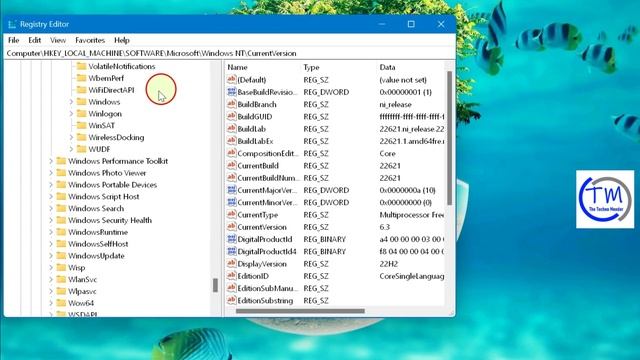640x360 pixels.
Task: Maximize the Registry Editor window
Action: point(411,24)
